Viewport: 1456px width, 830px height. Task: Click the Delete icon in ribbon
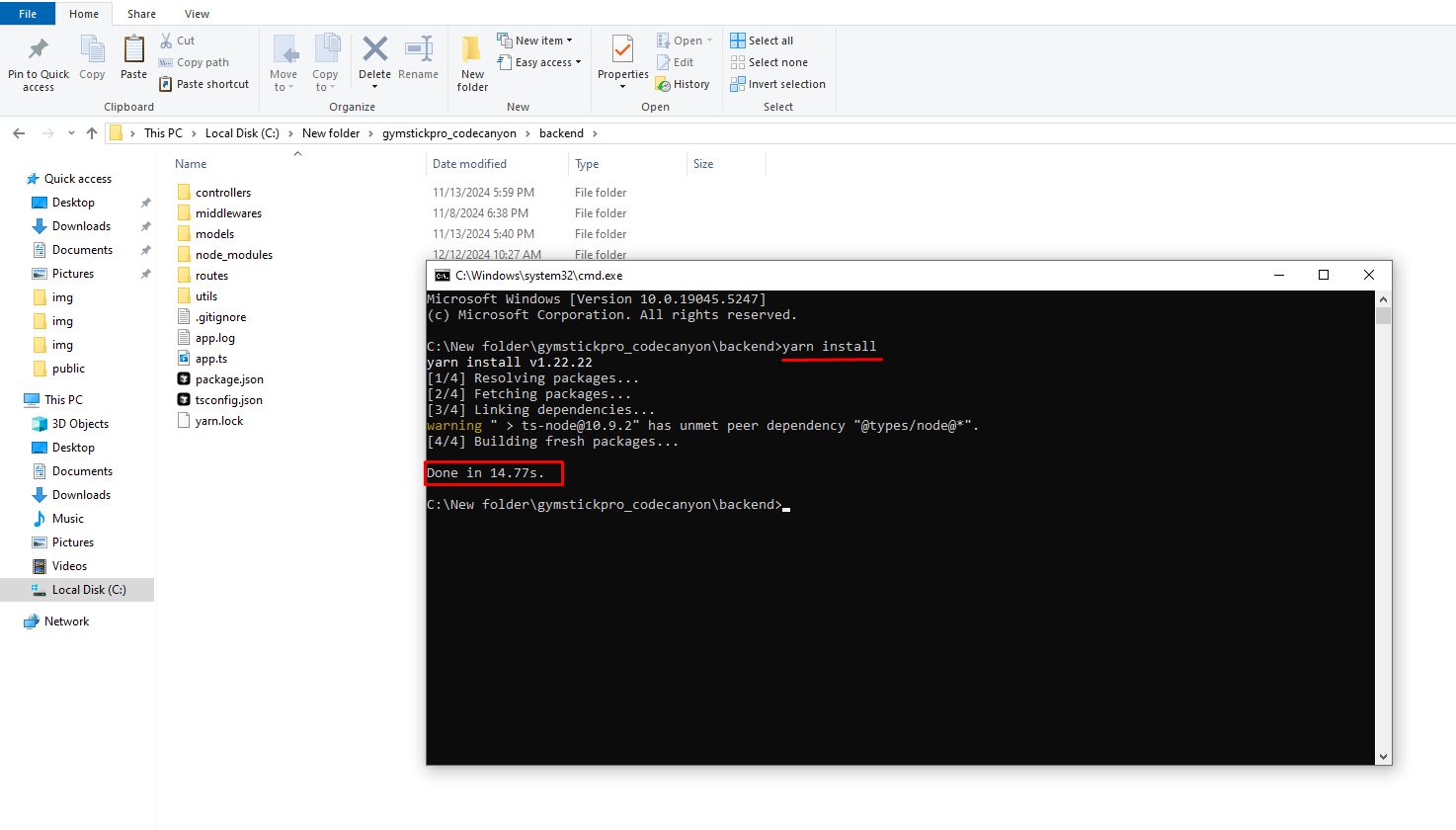coord(374,49)
